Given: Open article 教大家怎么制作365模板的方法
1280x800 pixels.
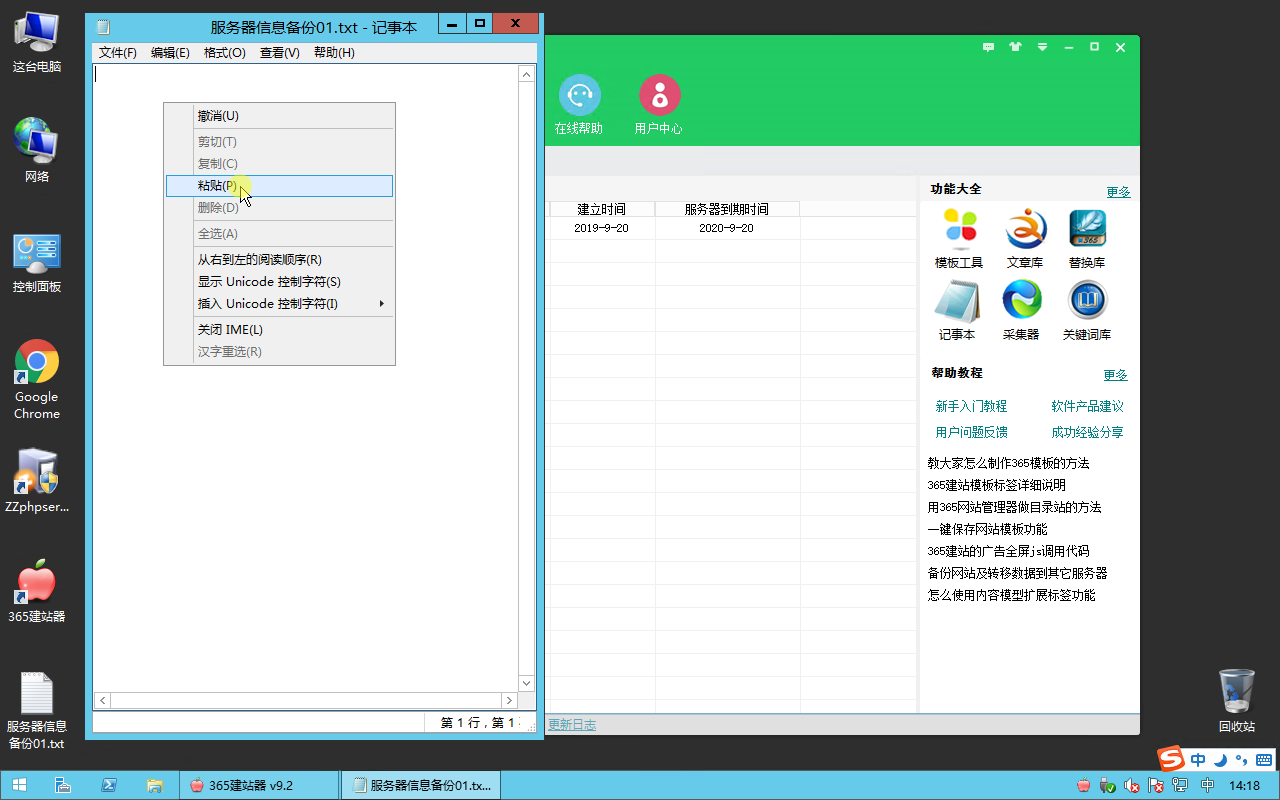Looking at the screenshot, I should [1008, 463].
